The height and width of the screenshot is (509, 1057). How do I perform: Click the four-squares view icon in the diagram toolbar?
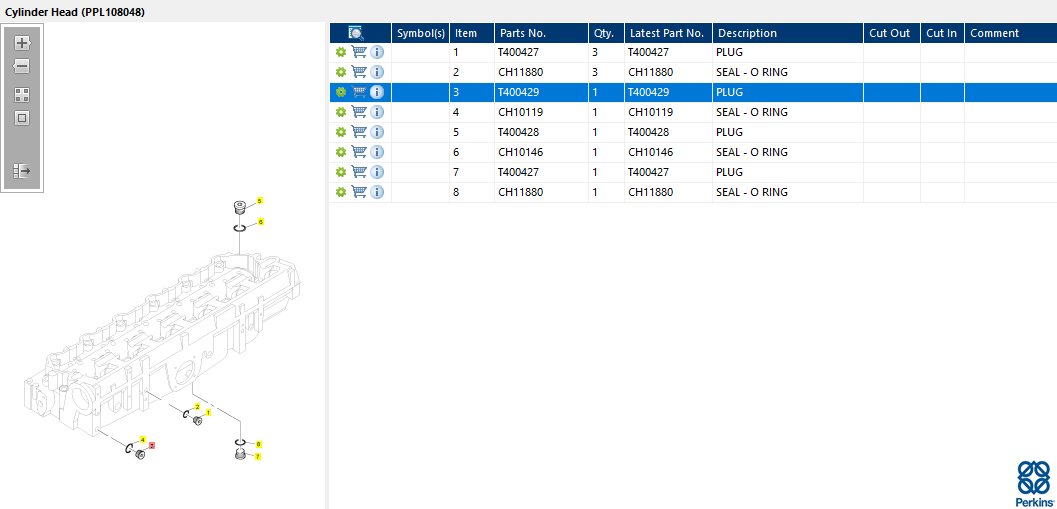pyautogui.click(x=22, y=95)
